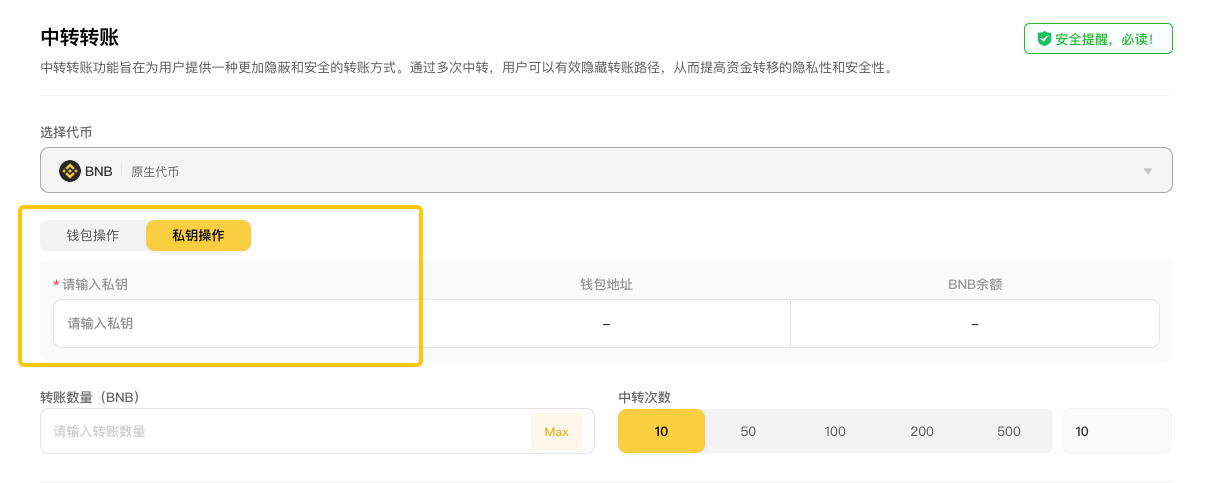The width and height of the screenshot is (1214, 483).
Task: Click the green shield icon in security reminder
Action: [x=1044, y=39]
